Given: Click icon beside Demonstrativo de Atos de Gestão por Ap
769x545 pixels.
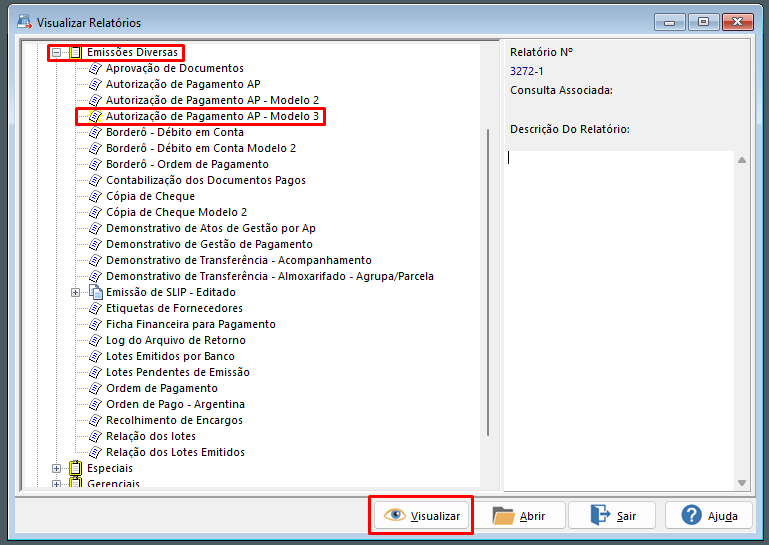Looking at the screenshot, I should point(95,229).
